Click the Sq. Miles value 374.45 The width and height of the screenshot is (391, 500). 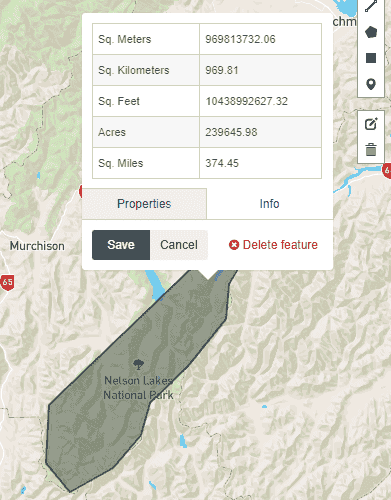pos(222,163)
